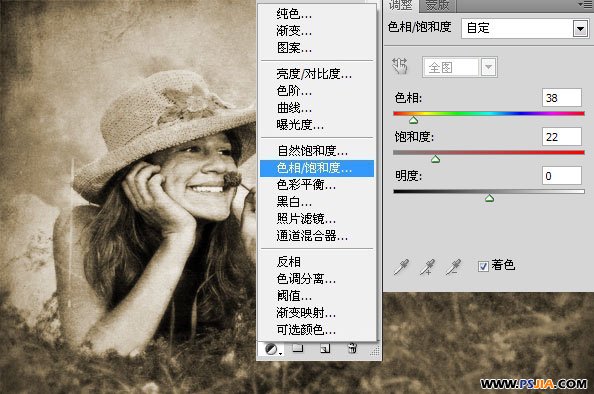
Task: Click the on-image adjustment hand tool
Action: [400, 66]
